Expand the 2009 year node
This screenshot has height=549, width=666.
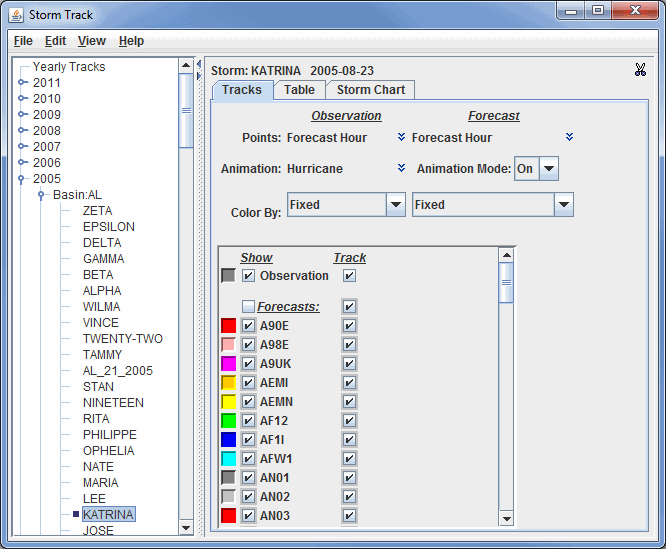22,114
